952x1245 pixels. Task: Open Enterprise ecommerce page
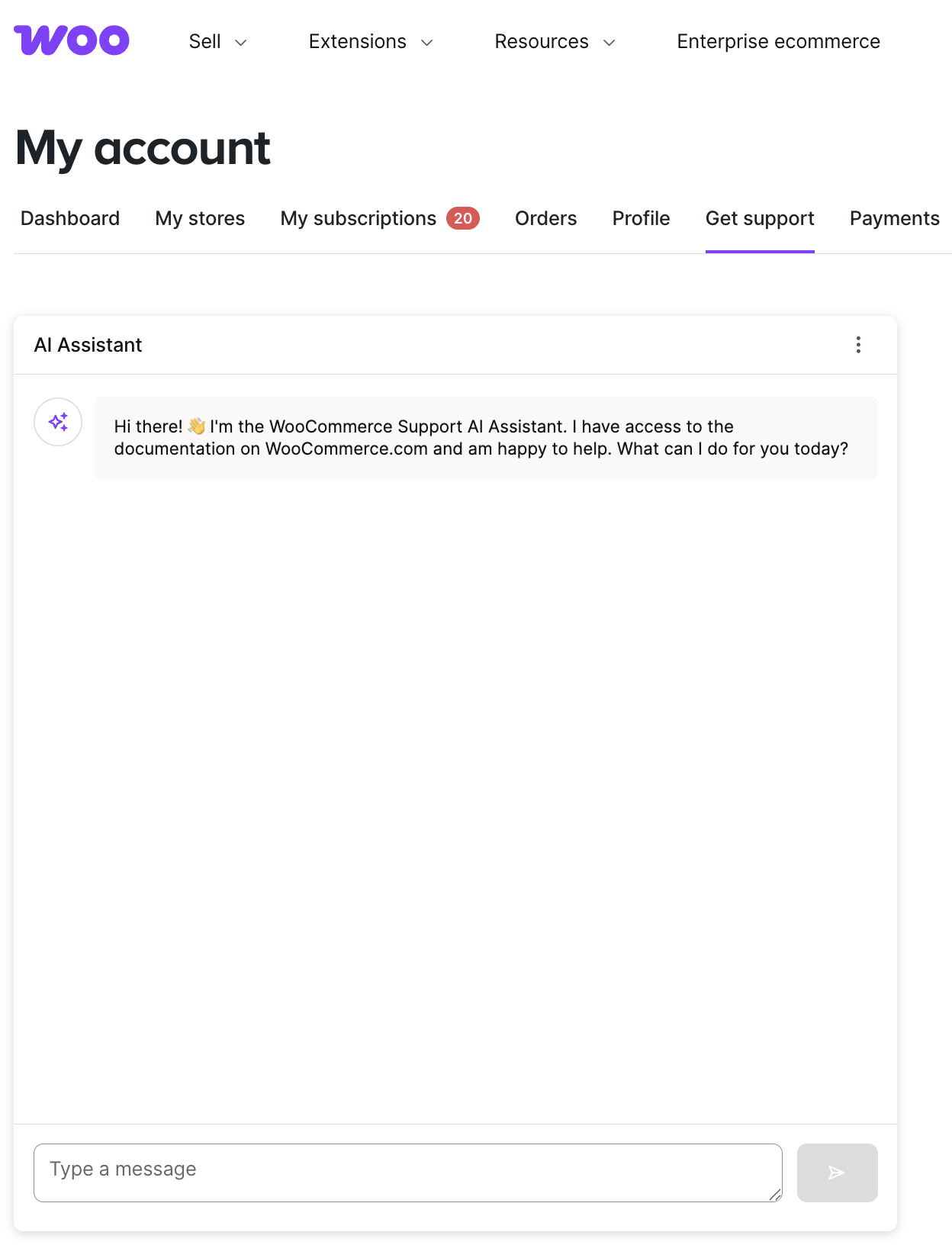coord(778,42)
